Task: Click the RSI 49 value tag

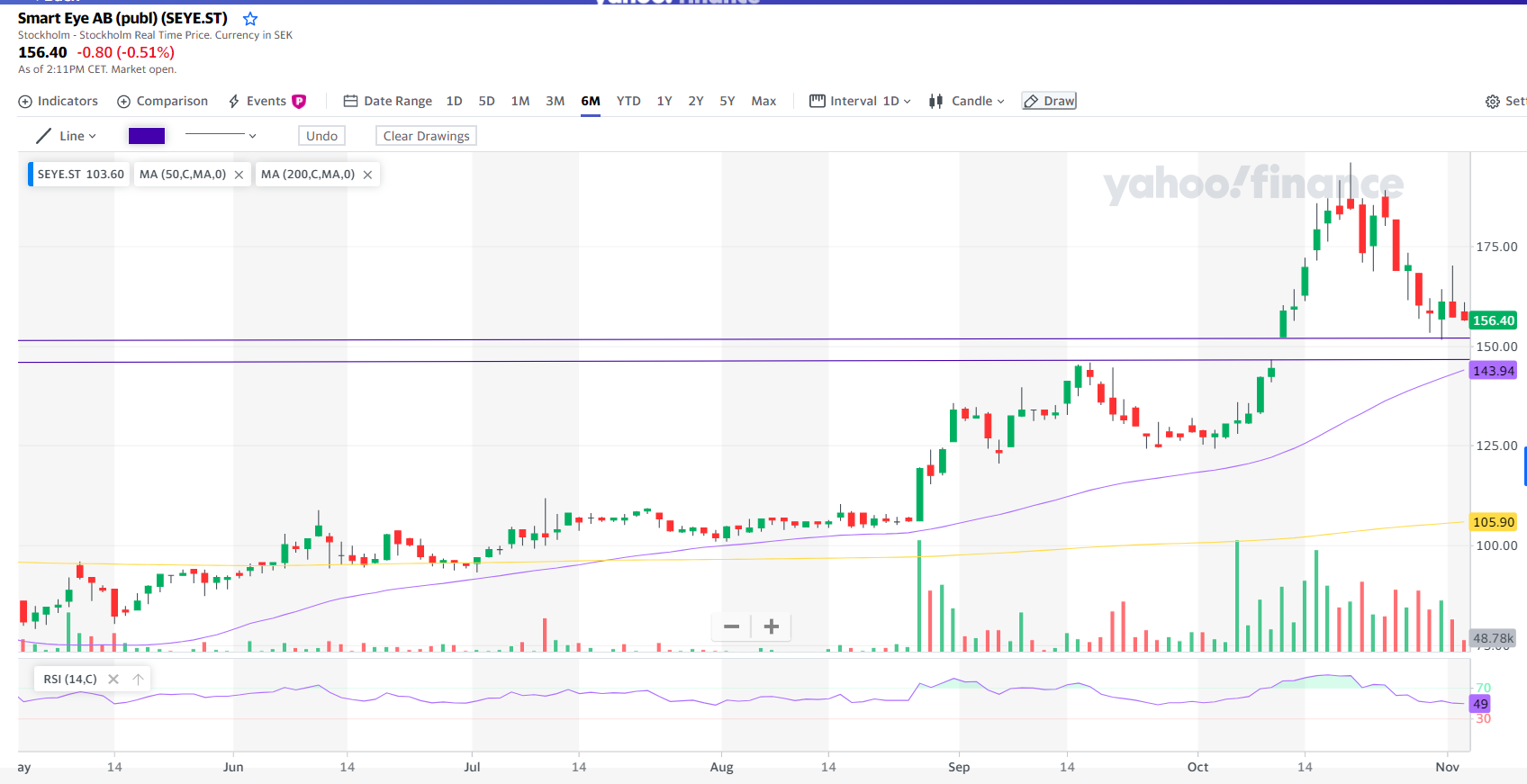Action: [x=1480, y=704]
